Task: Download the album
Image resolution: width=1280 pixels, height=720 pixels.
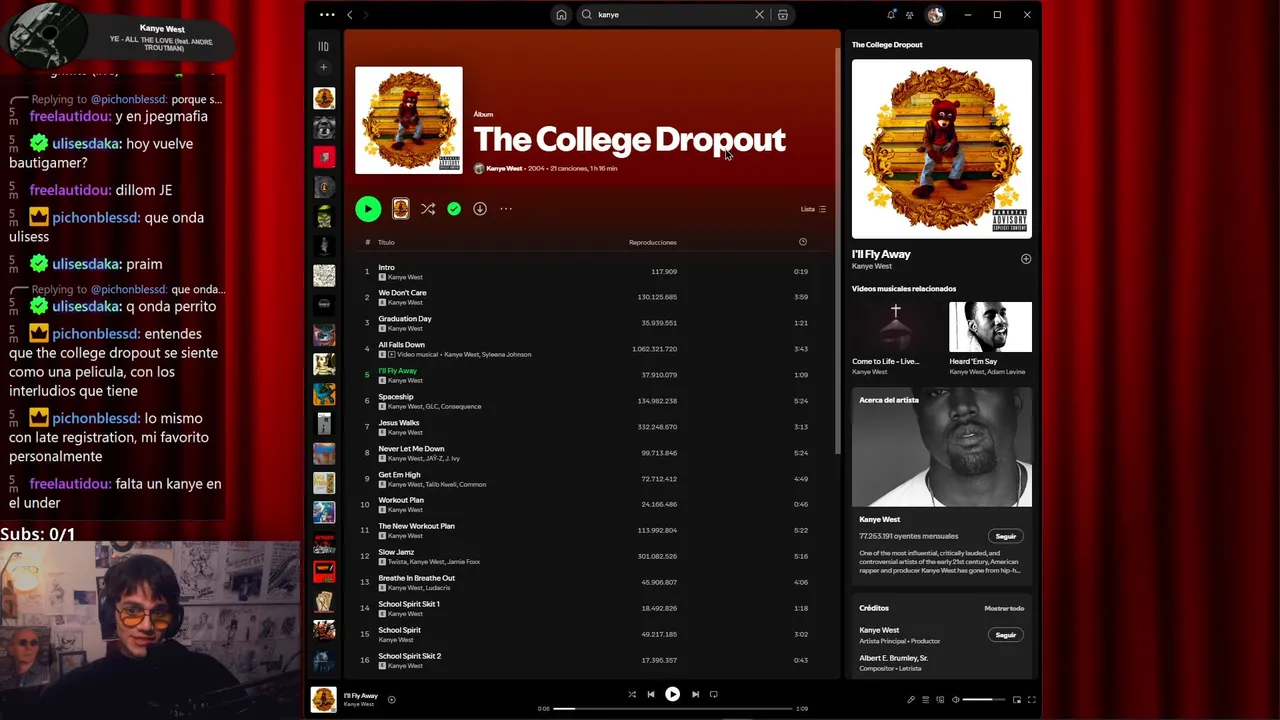Action: (480, 209)
